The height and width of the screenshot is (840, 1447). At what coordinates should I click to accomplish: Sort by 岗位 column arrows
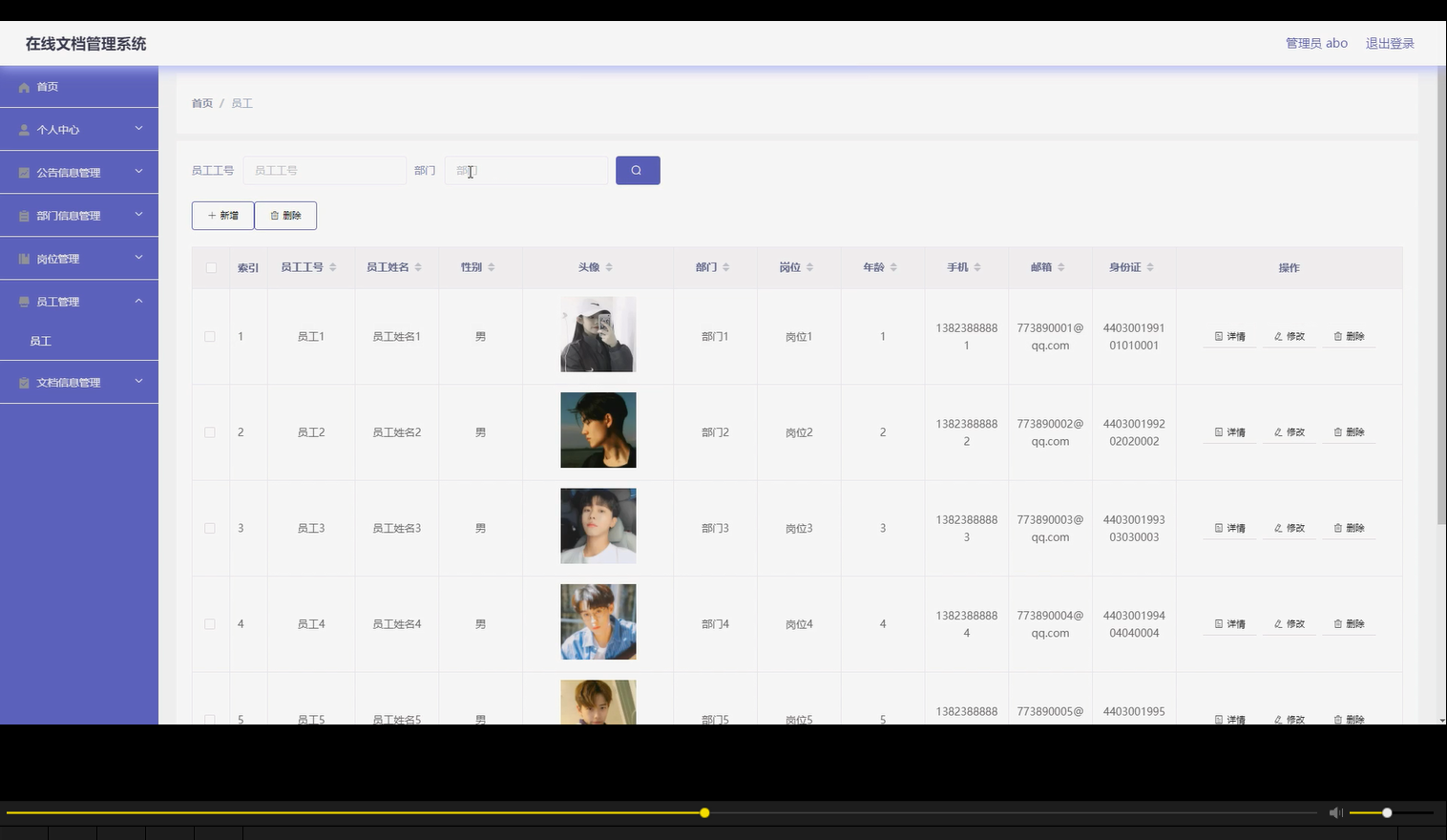[809, 267]
